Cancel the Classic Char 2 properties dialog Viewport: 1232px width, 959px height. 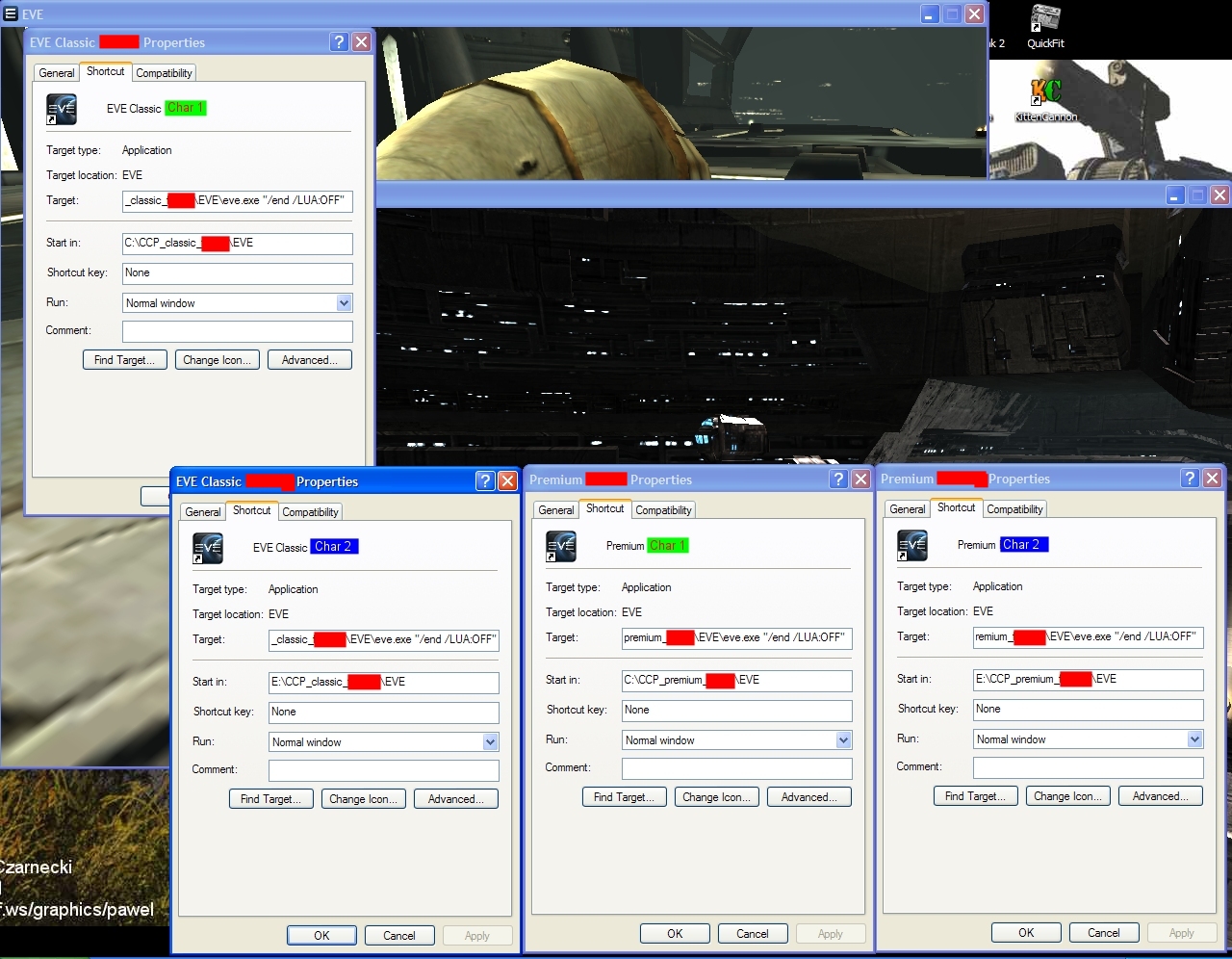tap(399, 936)
